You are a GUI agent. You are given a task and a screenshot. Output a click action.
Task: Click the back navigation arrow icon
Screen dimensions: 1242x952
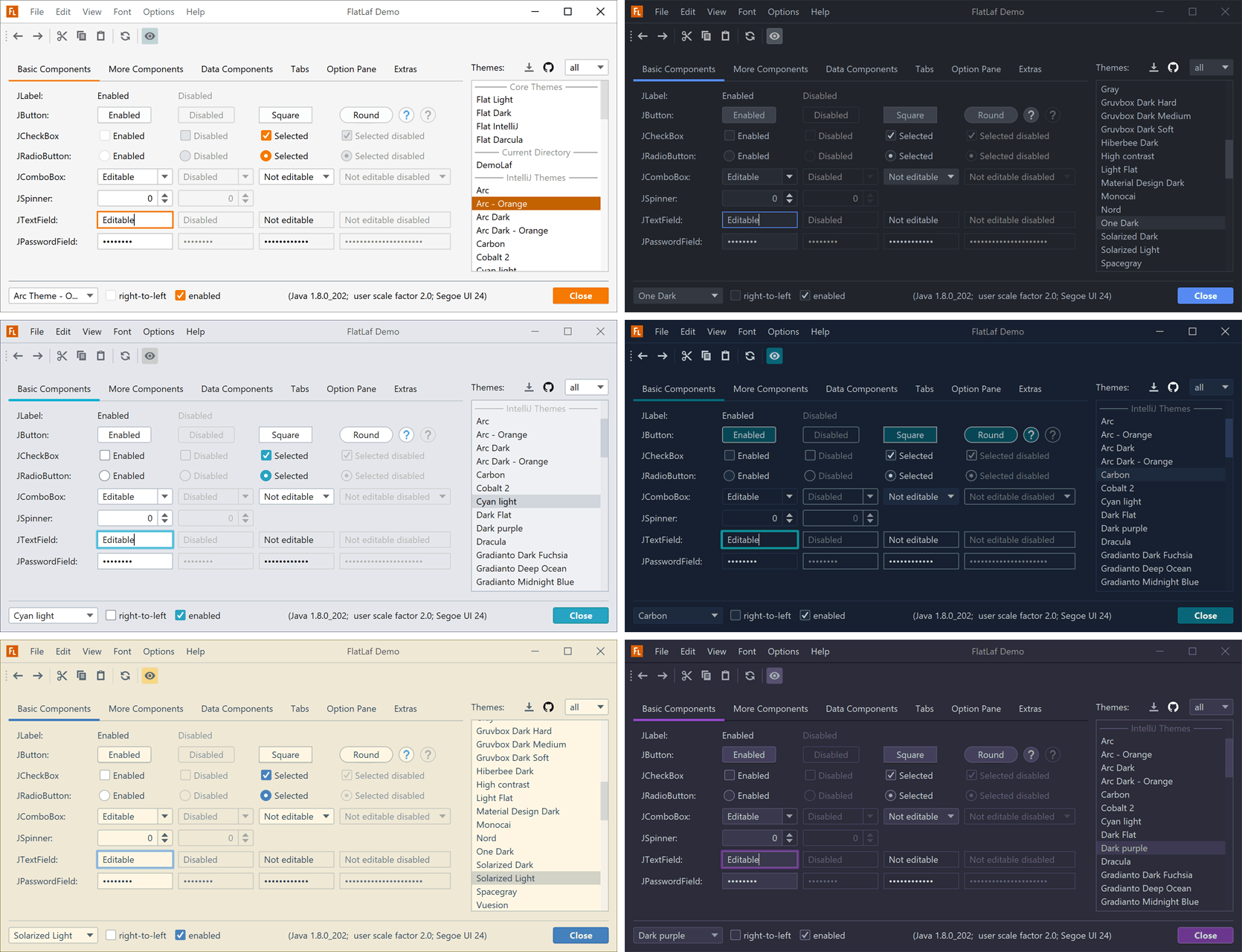(x=18, y=36)
